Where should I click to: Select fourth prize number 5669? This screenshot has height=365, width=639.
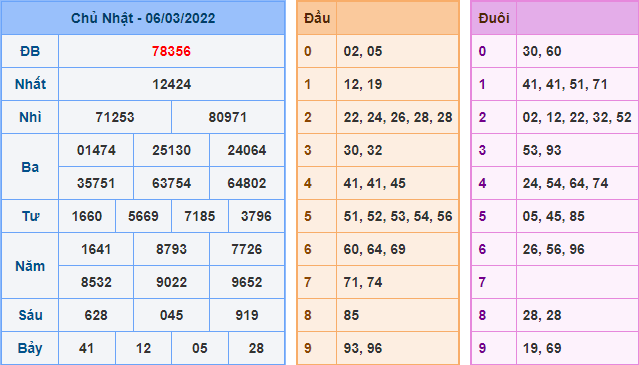143,216
